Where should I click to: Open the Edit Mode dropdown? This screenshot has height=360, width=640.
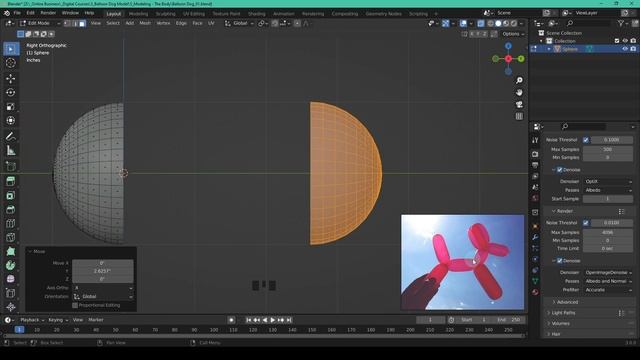tap(40, 23)
